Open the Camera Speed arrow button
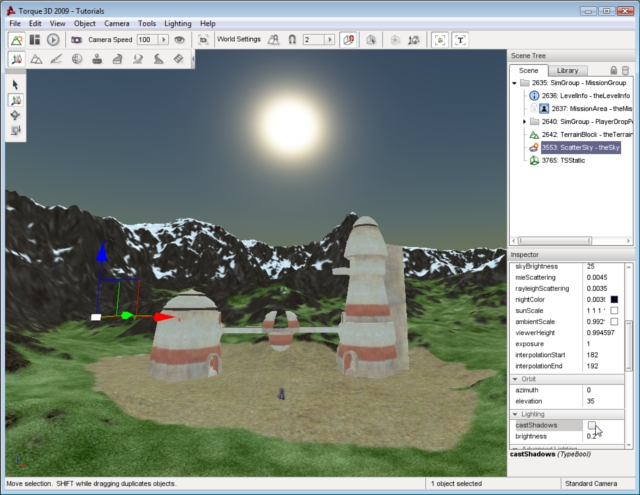This screenshot has width=640, height=495. point(162,39)
